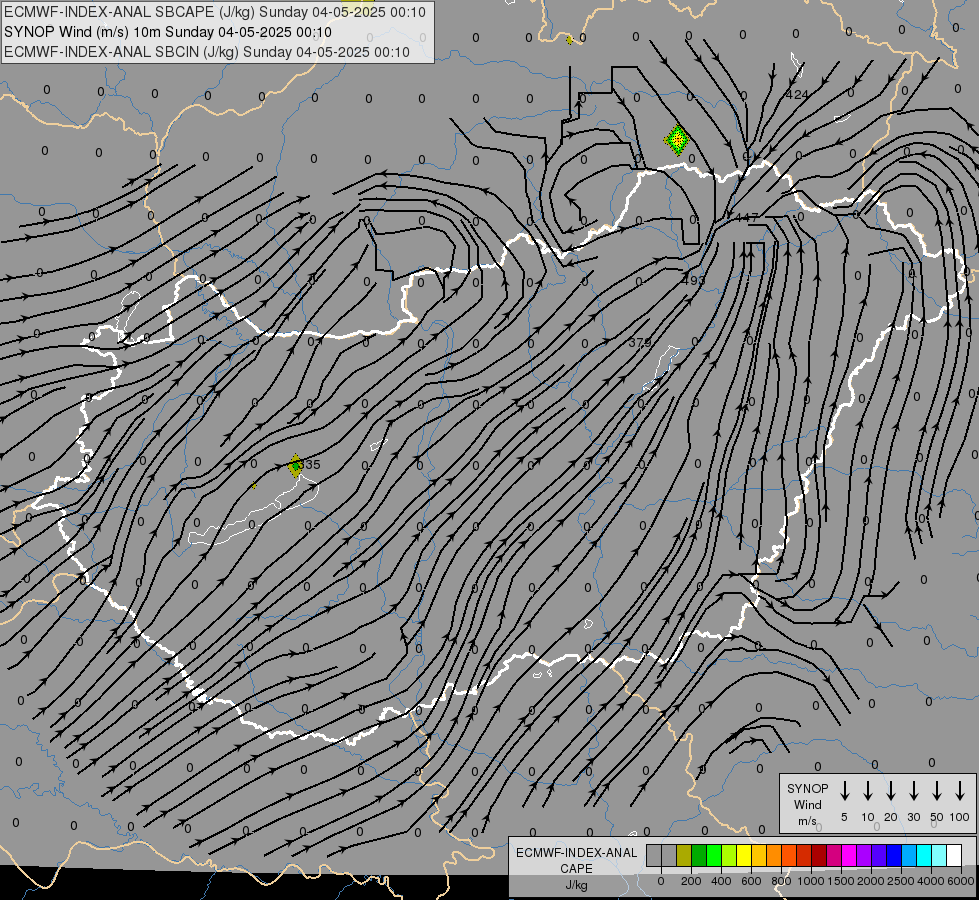Click the wind legend arrow for 50 m/s
This screenshot has width=979, height=900.
coord(937,791)
